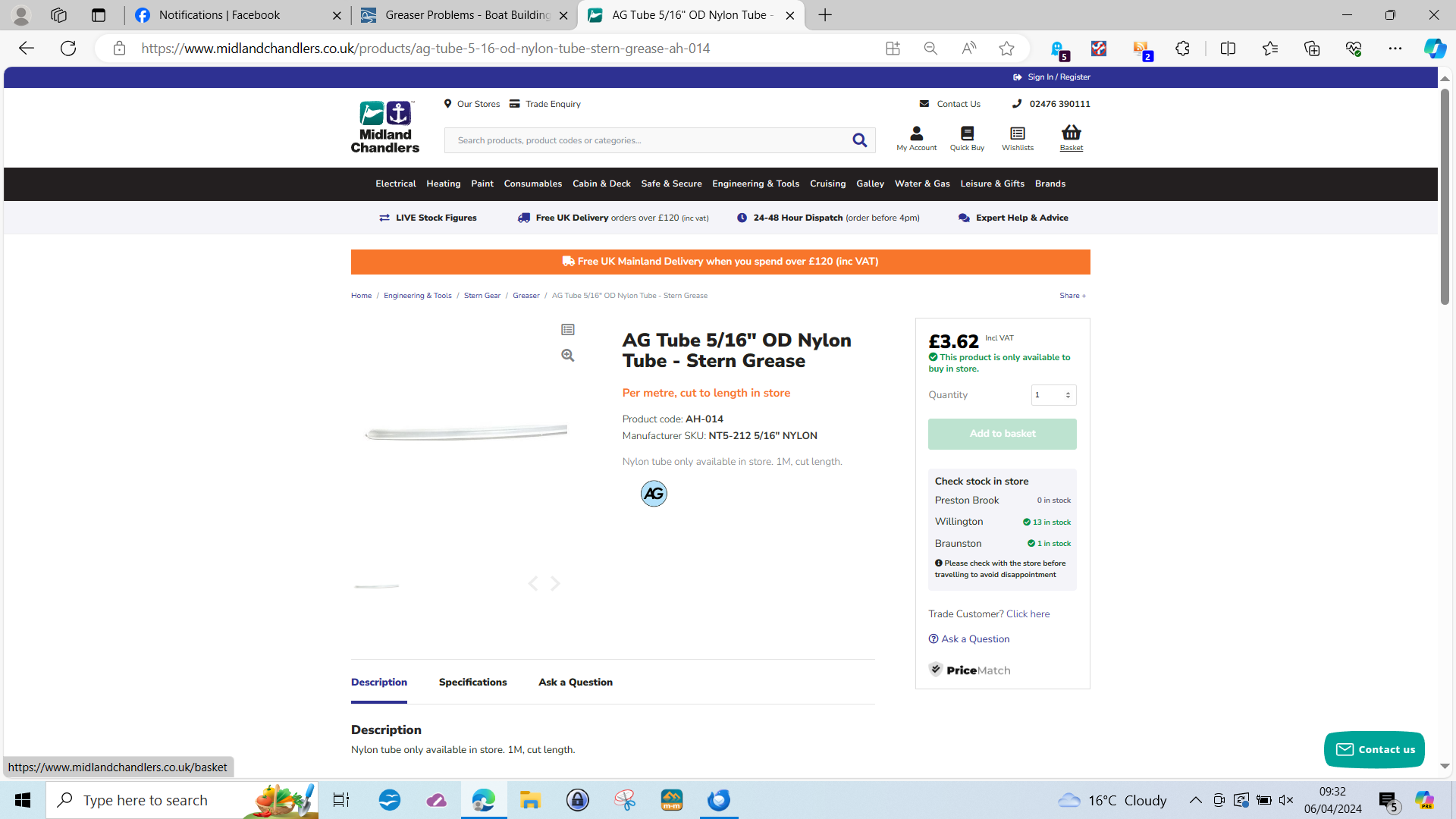The height and width of the screenshot is (819, 1456).
Task: Add page to favorites star icon
Action: click(x=1006, y=49)
